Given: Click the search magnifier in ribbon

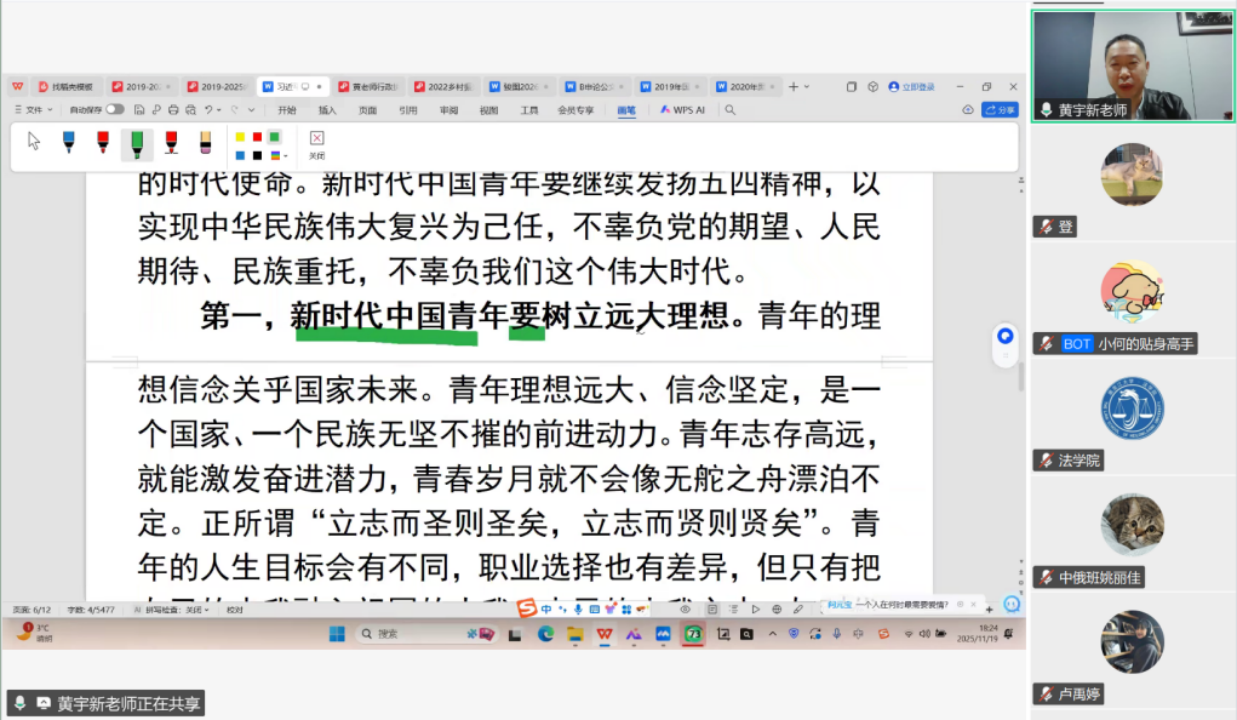Looking at the screenshot, I should [730, 110].
